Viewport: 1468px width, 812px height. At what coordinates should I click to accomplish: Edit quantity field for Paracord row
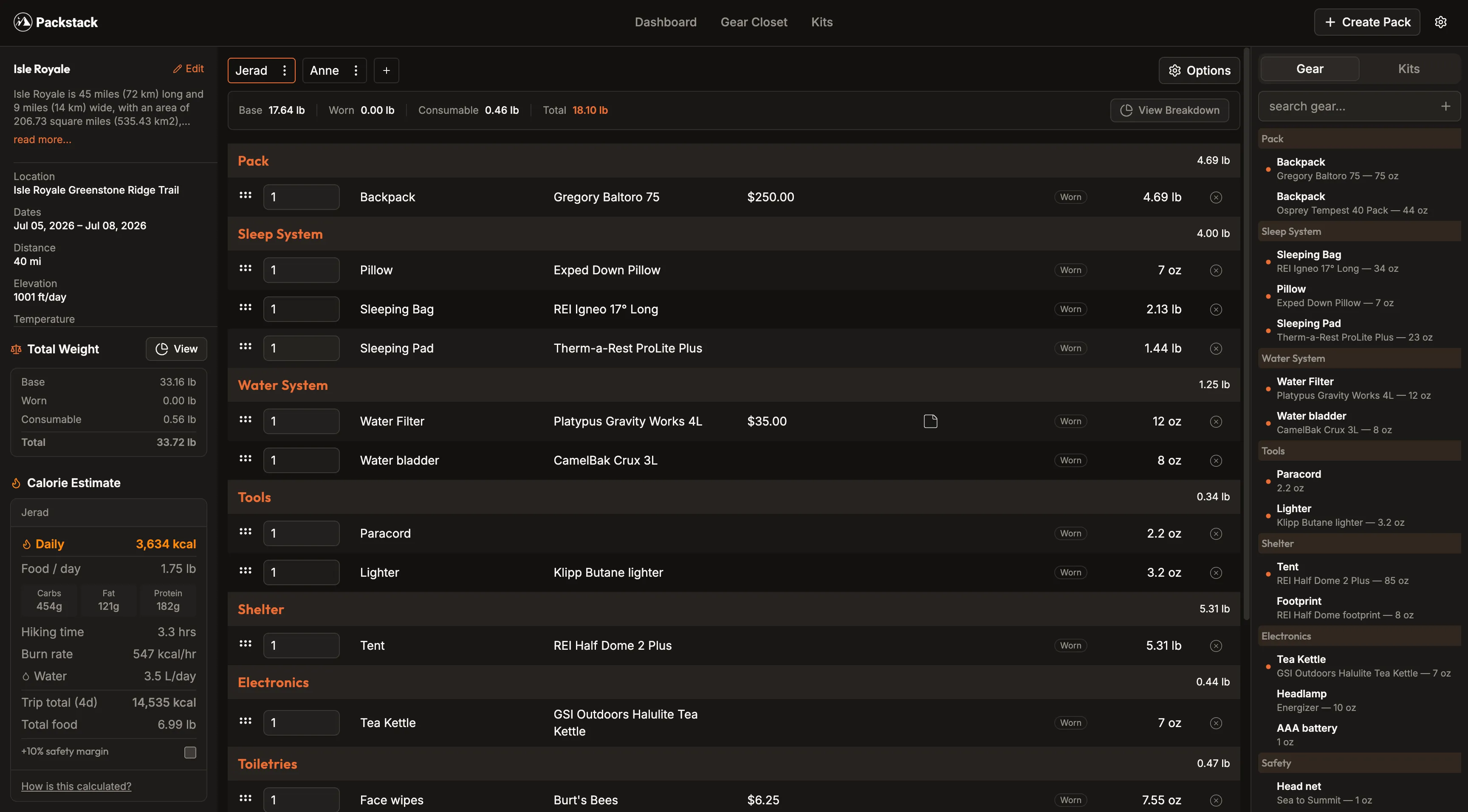point(302,534)
